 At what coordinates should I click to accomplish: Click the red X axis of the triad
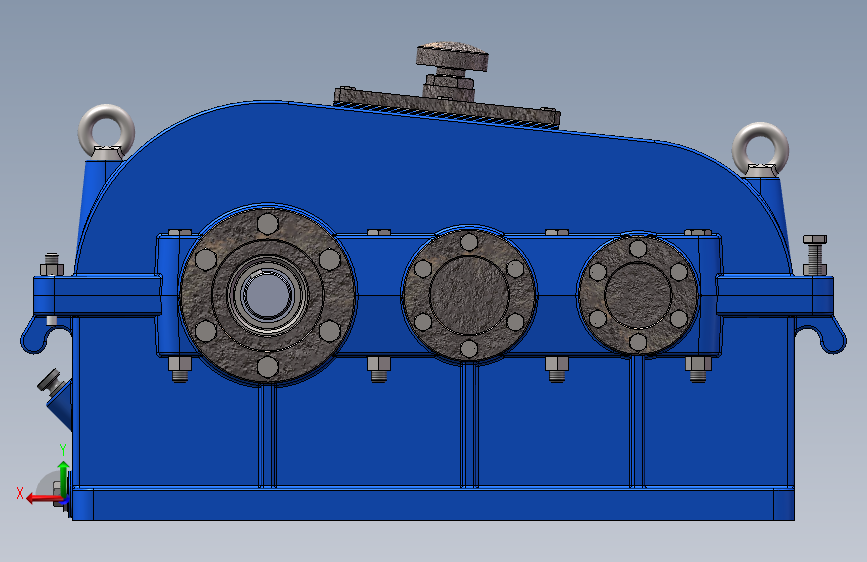pyautogui.click(x=43, y=498)
